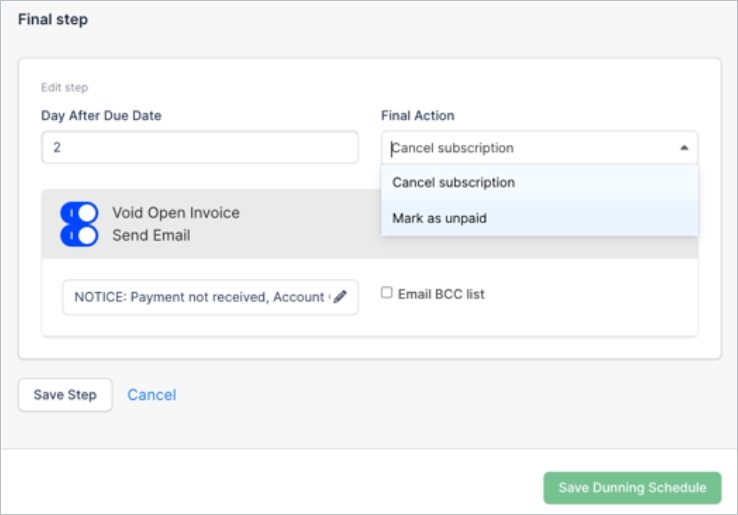
Task: Focus the Day After Due Date field
Action: coord(200,147)
